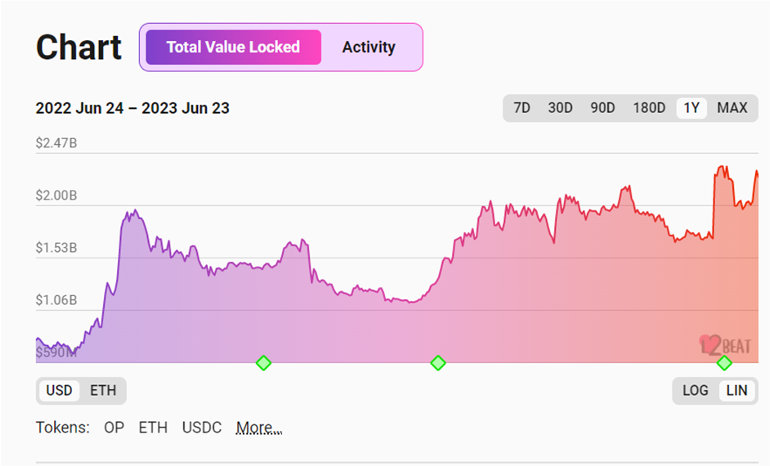Click the L2BEAT watermark logo on chart
Image resolution: width=770 pixels, height=466 pixels.
(725, 344)
